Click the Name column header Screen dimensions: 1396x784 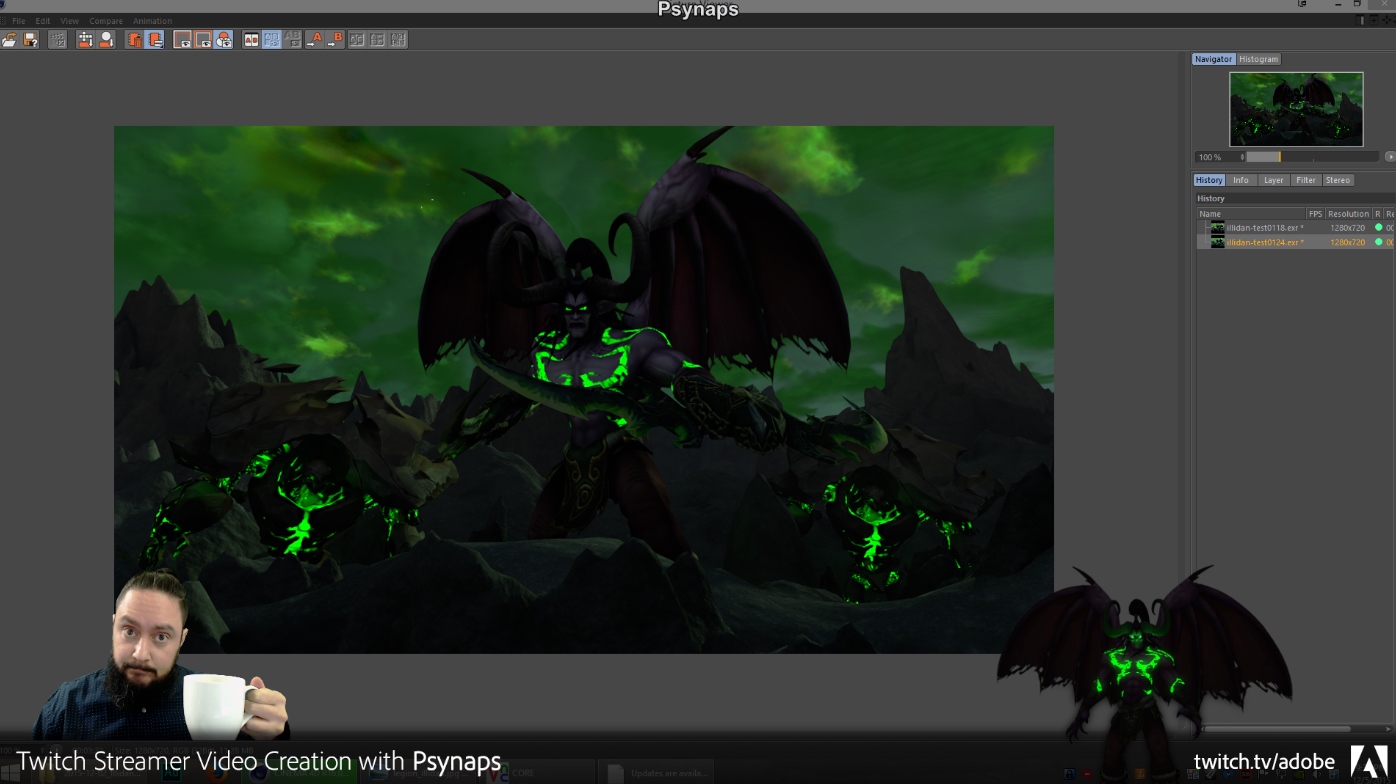pos(1251,214)
